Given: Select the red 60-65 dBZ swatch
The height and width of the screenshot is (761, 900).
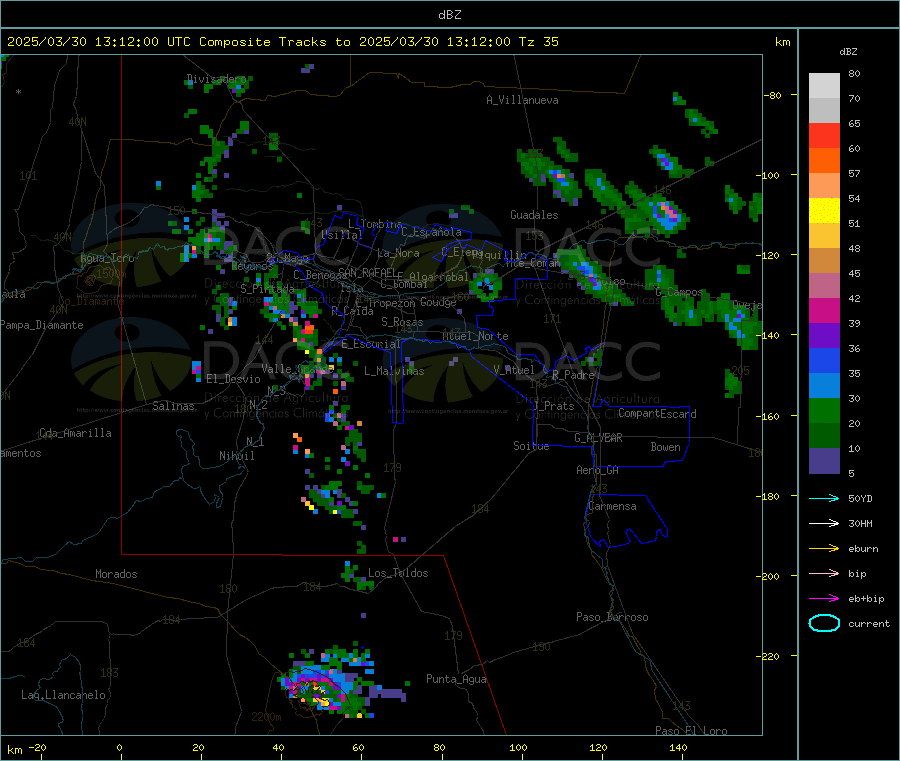Looking at the screenshot, I should pos(824,135).
